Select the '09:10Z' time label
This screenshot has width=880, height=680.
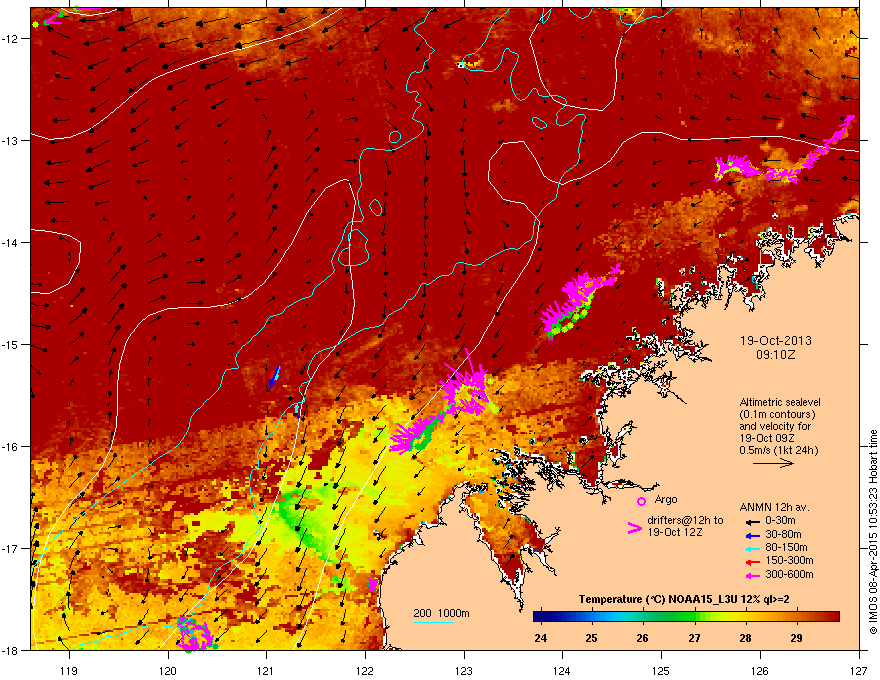(x=776, y=355)
